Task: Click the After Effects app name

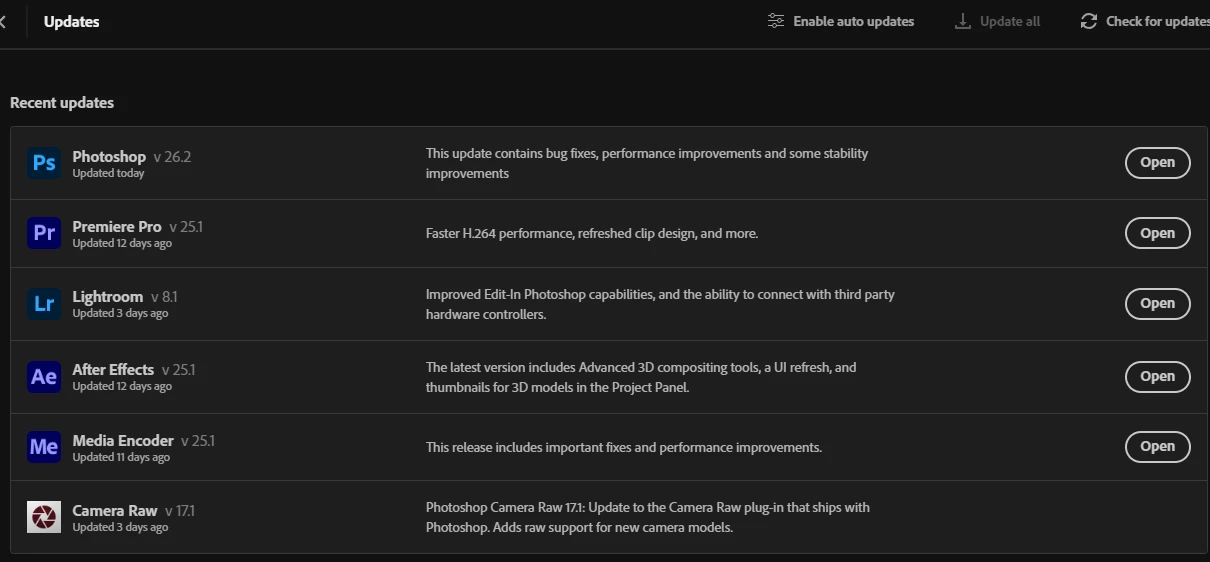Action: pyautogui.click(x=113, y=370)
